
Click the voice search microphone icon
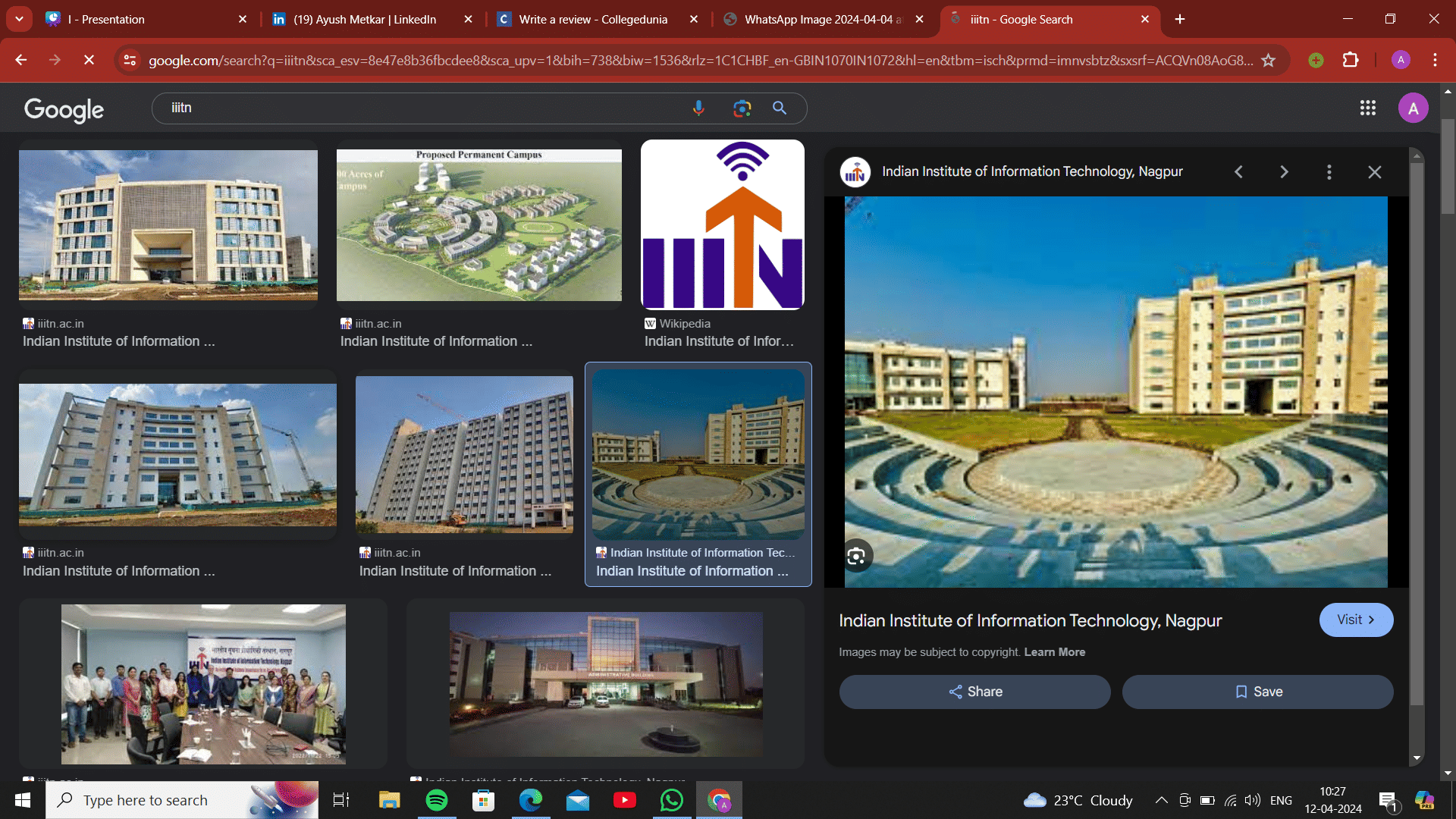tap(698, 108)
